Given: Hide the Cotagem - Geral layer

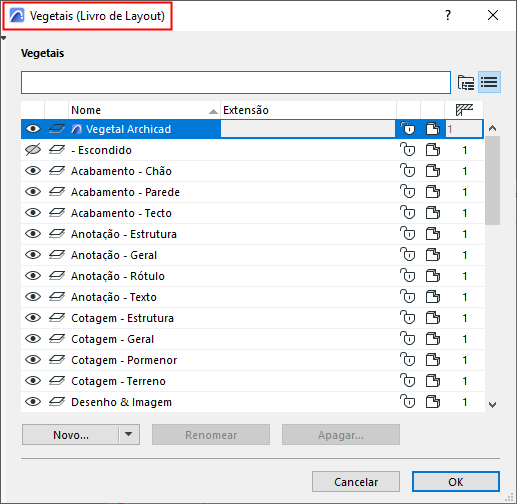Looking at the screenshot, I should (33, 339).
